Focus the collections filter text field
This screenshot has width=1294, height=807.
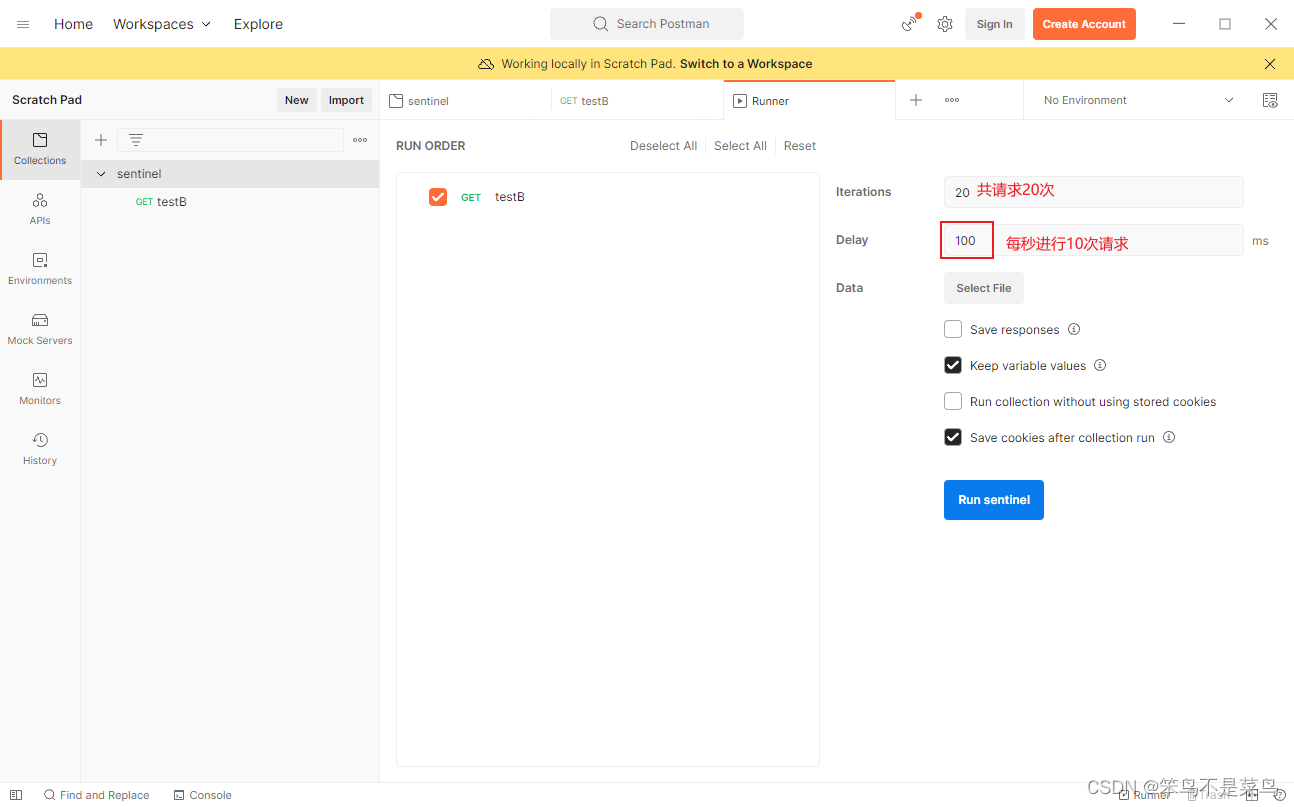pyautogui.click(x=230, y=140)
